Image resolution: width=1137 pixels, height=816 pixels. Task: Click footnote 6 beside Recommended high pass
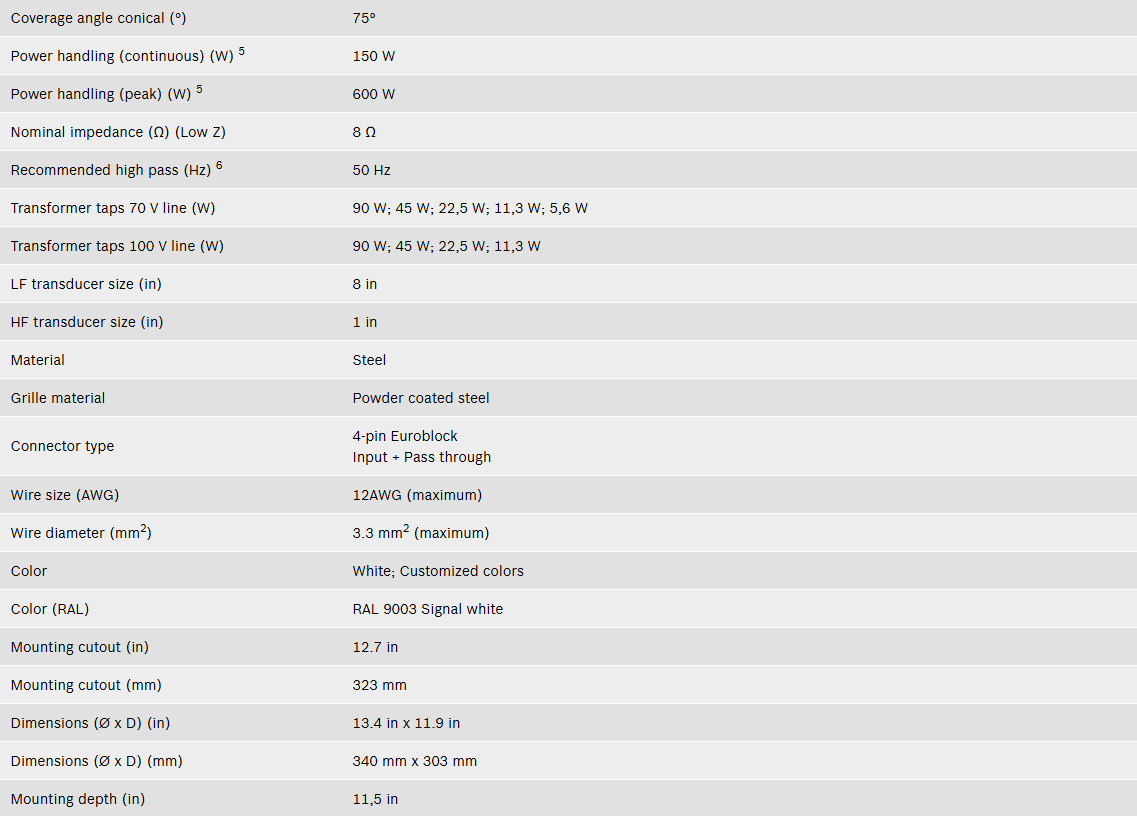[x=219, y=165]
